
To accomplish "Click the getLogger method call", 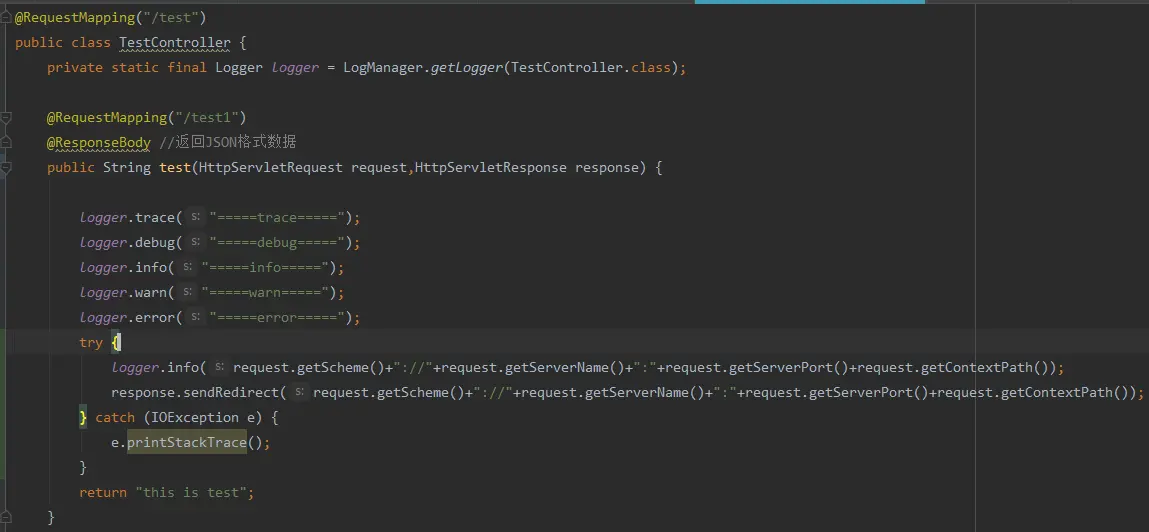I will (x=466, y=67).
